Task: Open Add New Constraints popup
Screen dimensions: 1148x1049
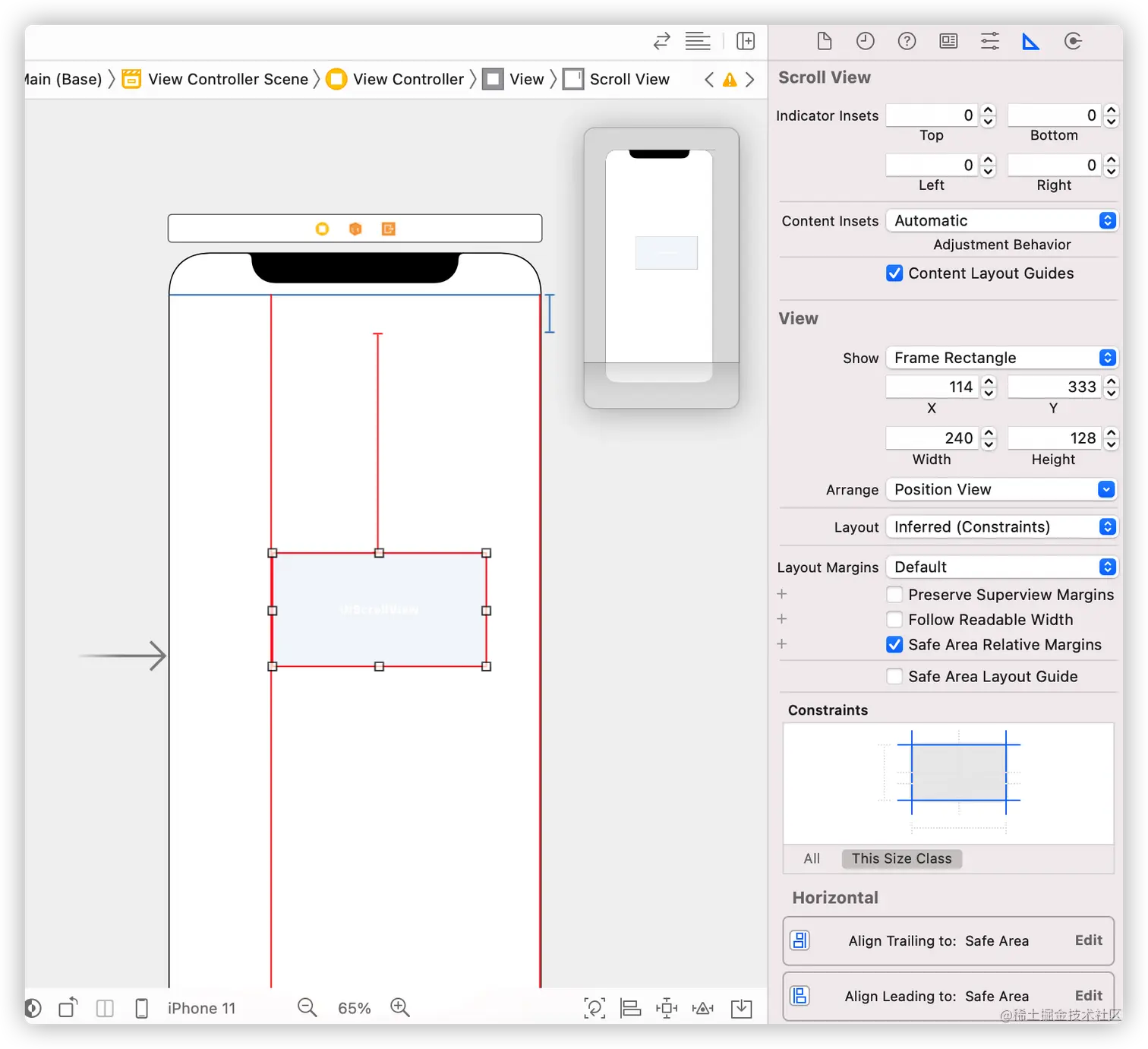Action: pos(667,1008)
